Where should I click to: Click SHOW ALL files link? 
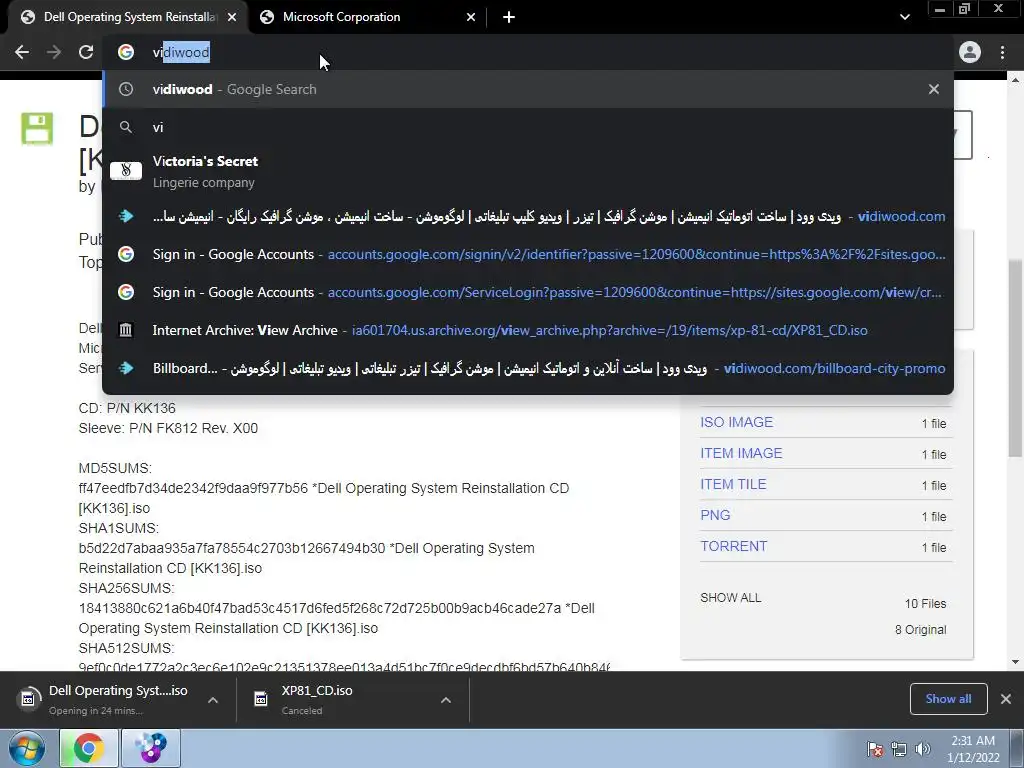[731, 598]
